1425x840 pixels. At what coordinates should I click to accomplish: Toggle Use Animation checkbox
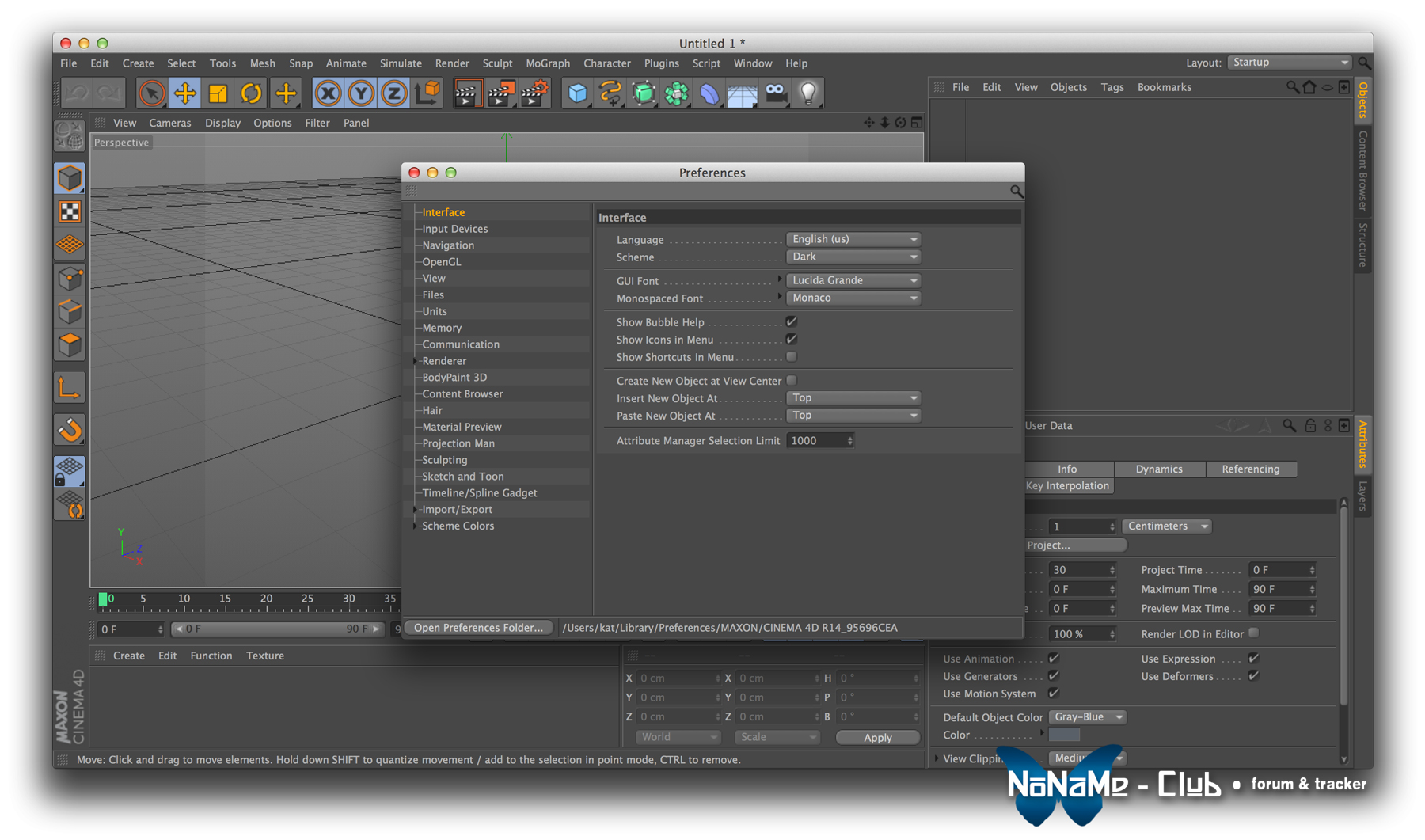tap(1054, 658)
